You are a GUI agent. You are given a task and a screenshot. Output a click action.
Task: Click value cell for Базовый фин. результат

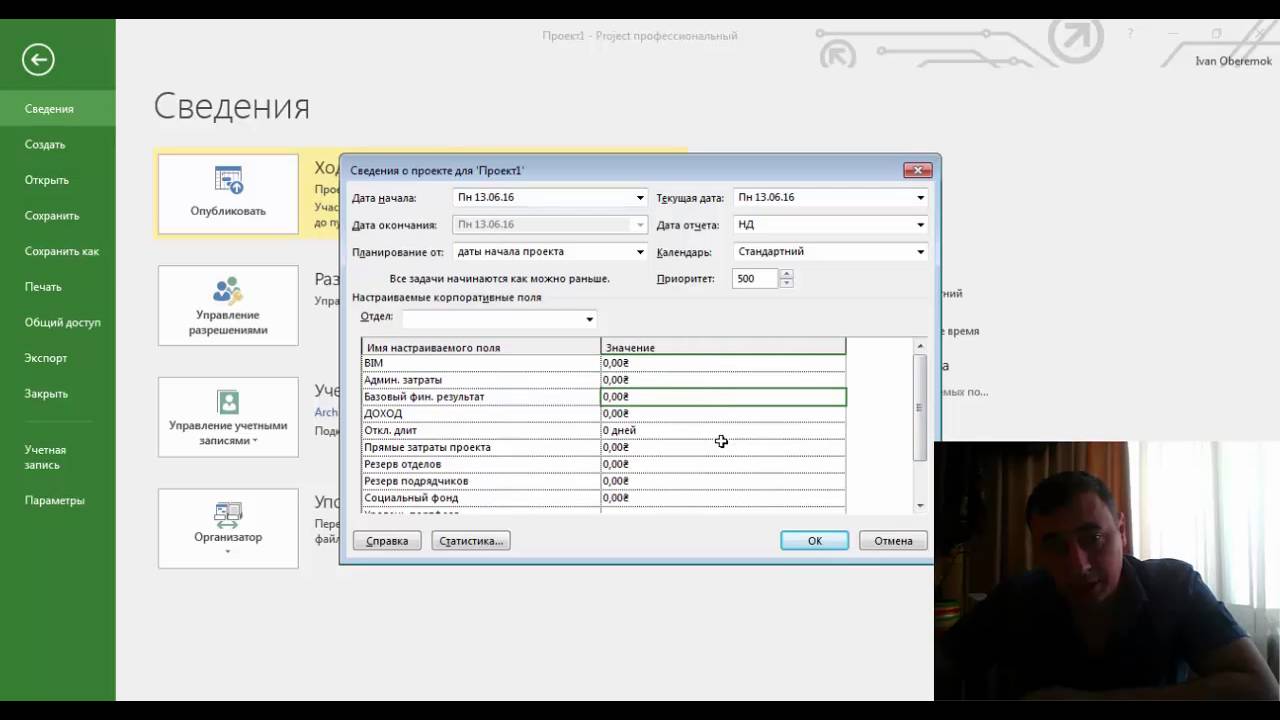[723, 397]
